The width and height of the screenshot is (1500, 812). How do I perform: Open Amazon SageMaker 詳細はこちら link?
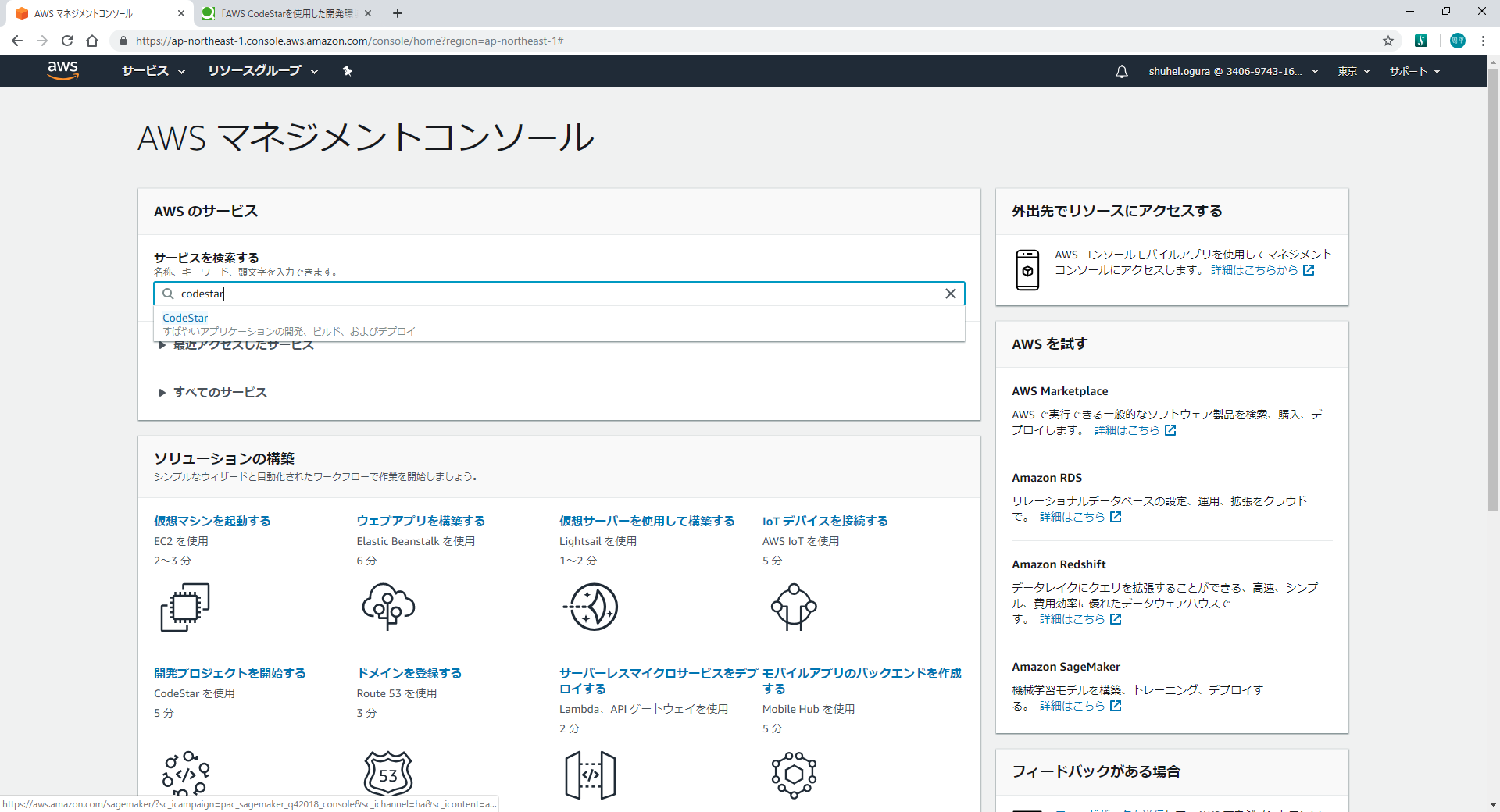click(1070, 705)
